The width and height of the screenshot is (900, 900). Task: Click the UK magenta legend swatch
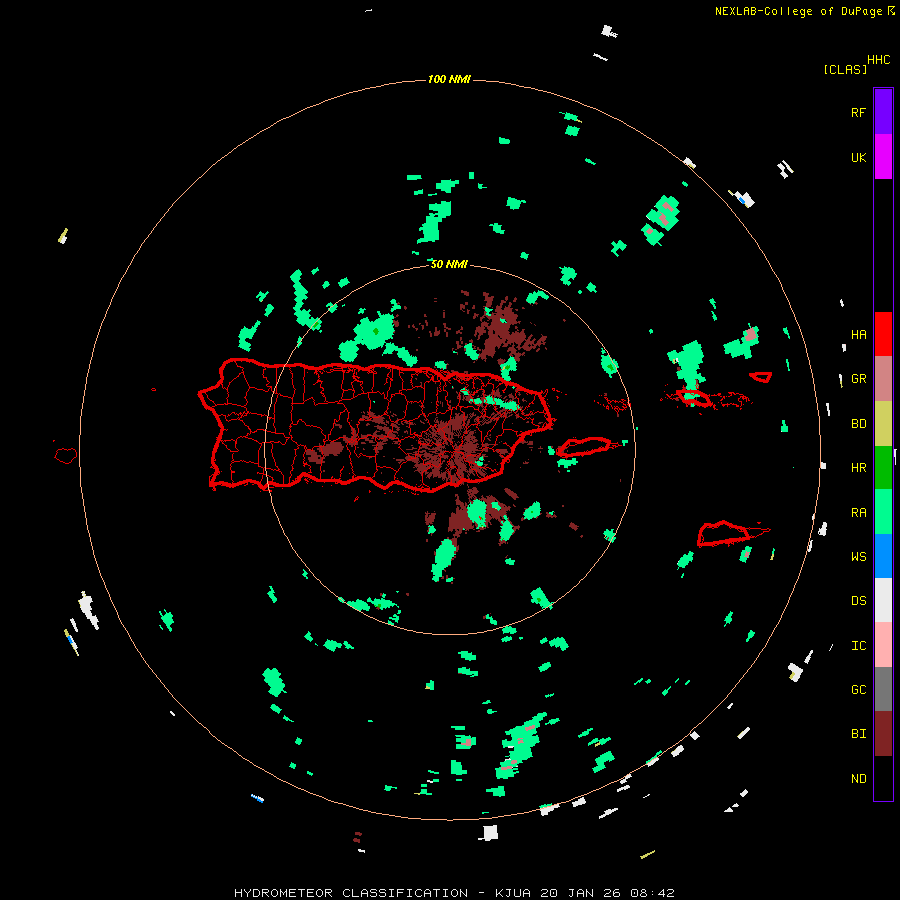tap(883, 157)
